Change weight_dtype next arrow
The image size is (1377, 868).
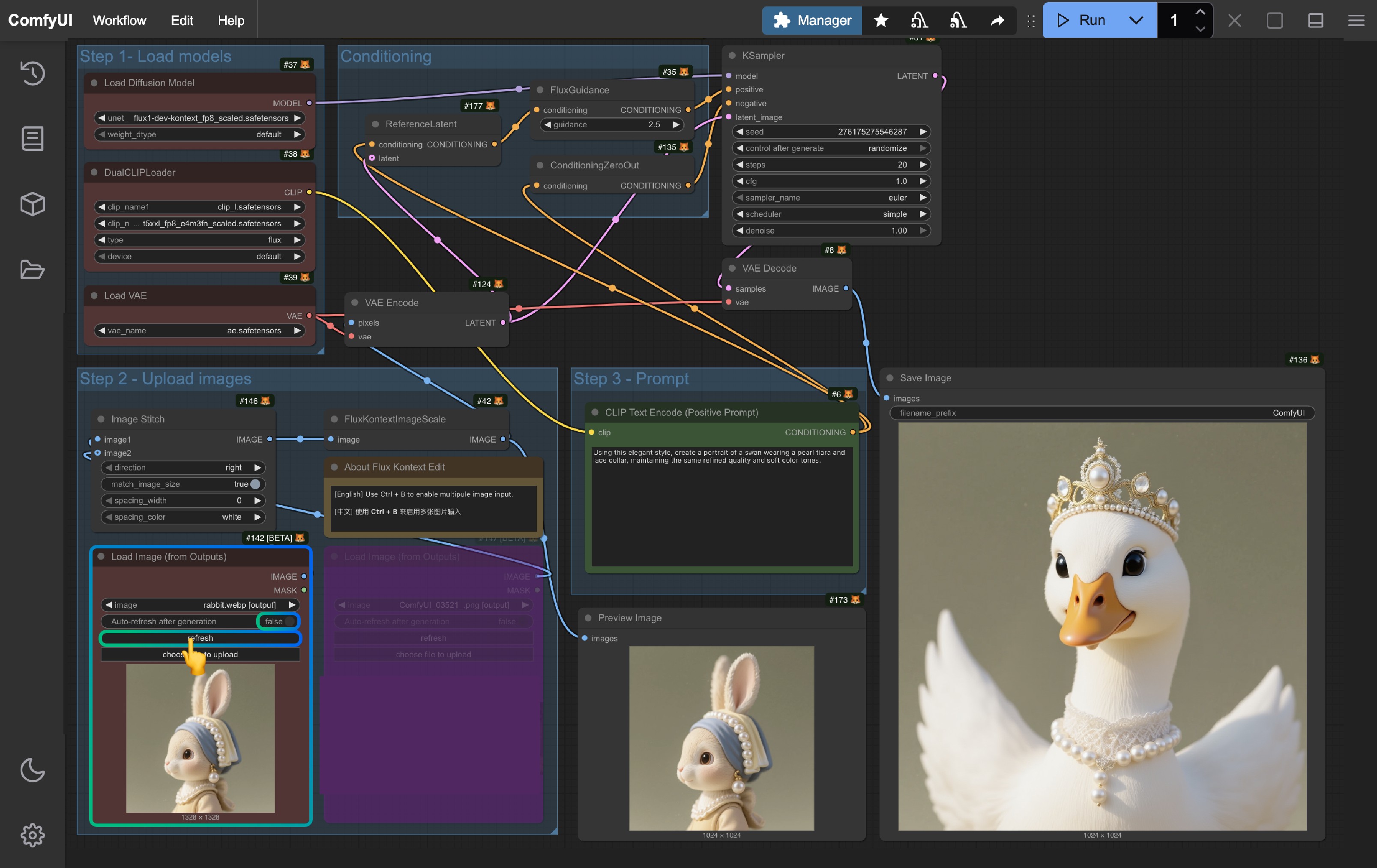tap(297, 135)
